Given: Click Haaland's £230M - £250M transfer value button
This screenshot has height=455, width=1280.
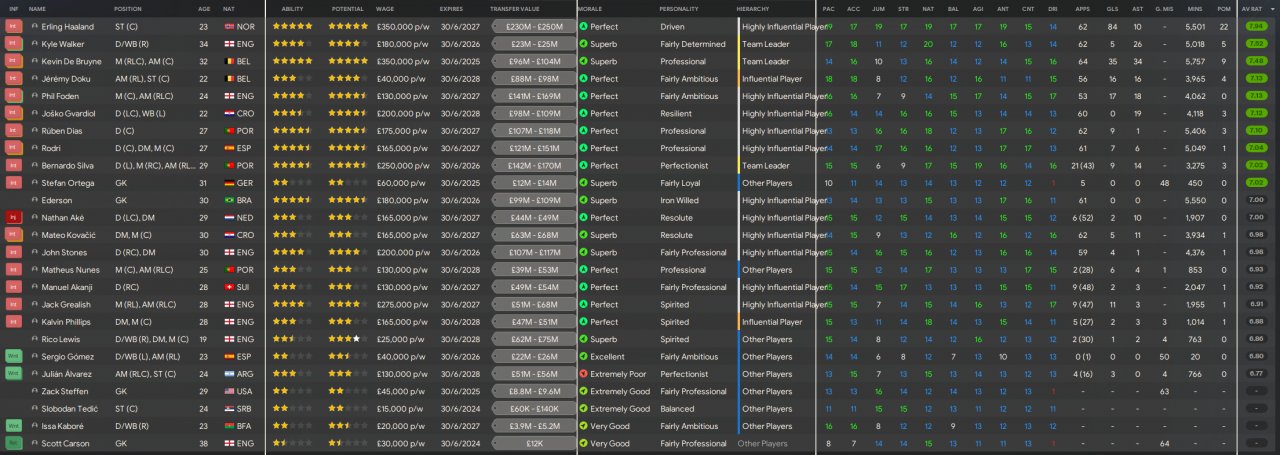Looking at the screenshot, I should (534, 27).
